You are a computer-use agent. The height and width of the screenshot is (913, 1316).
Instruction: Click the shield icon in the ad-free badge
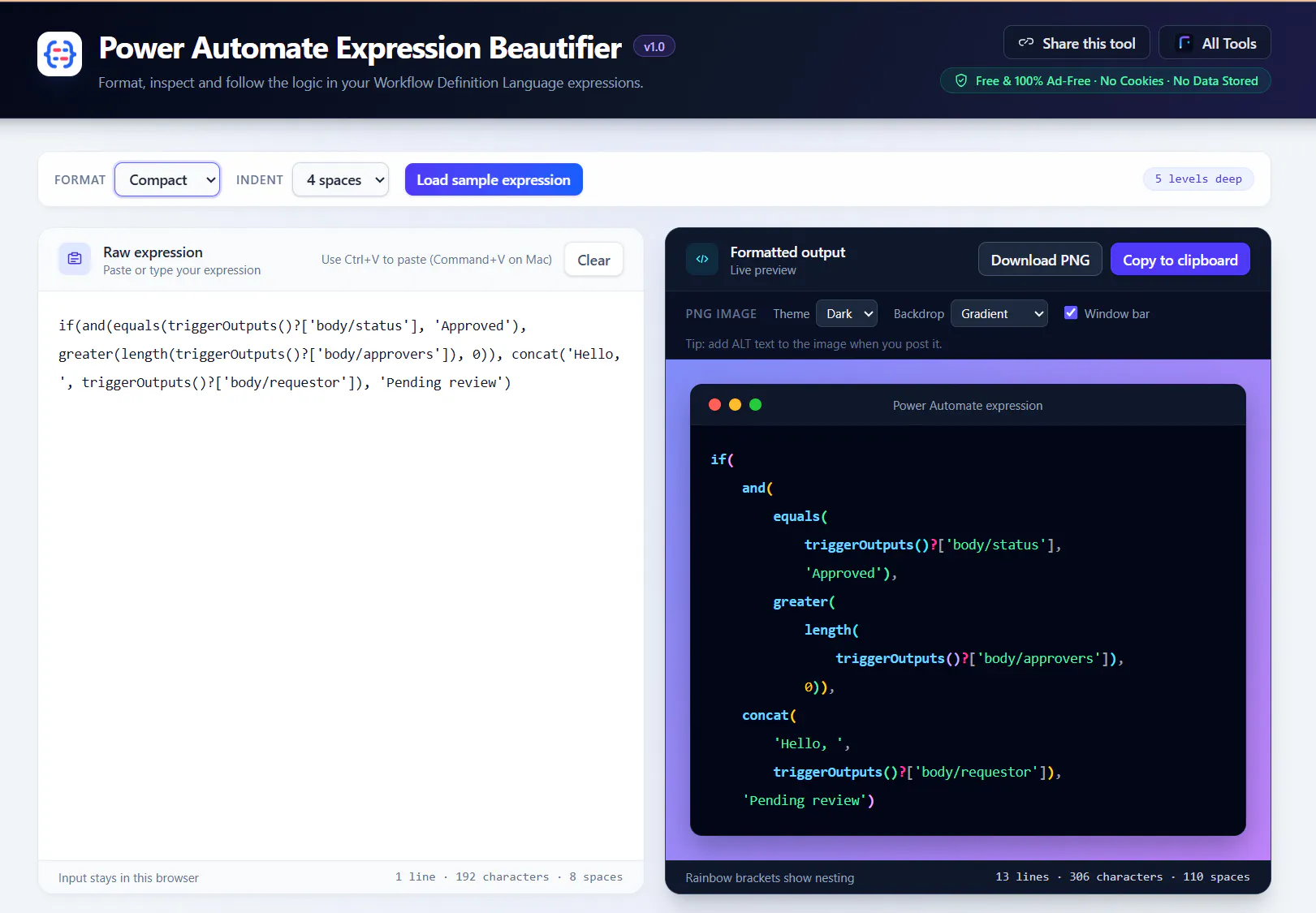961,81
